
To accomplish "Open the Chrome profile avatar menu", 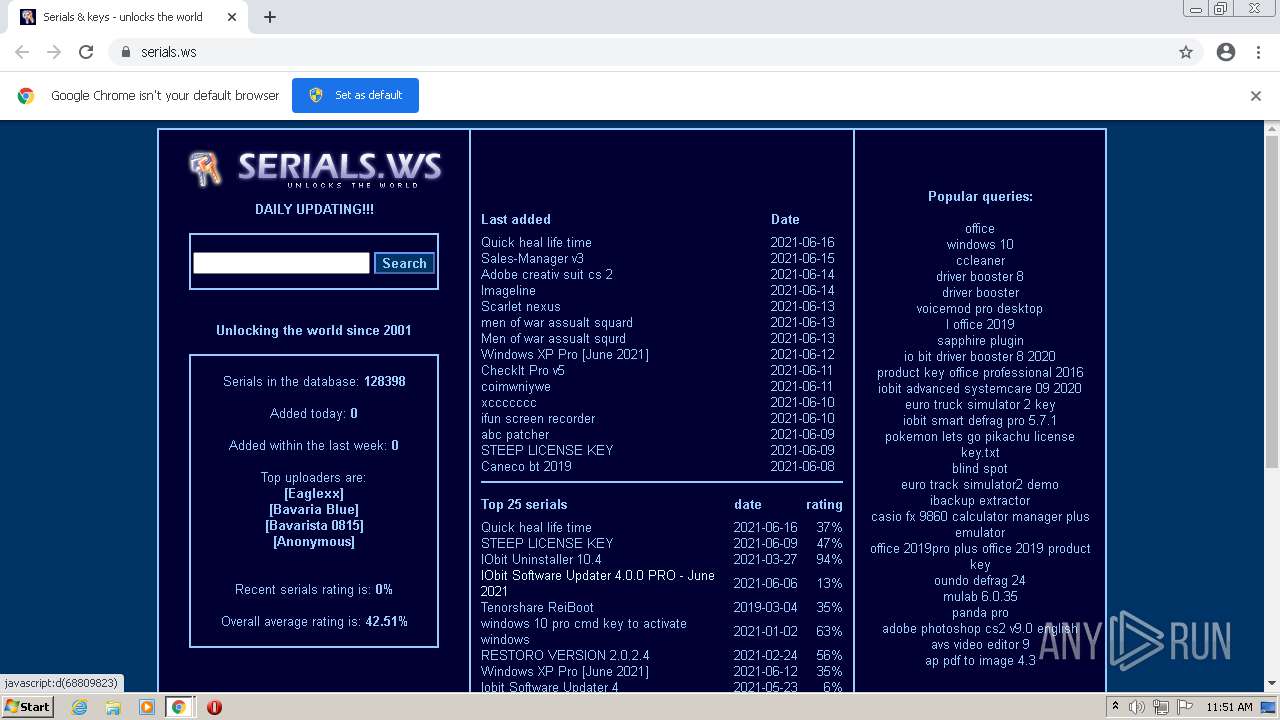I will click(x=1226, y=52).
